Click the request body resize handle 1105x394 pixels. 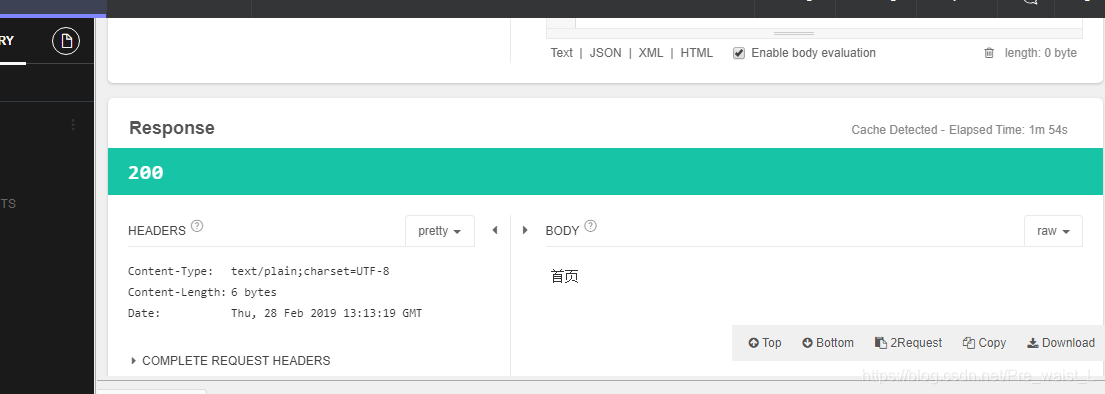point(794,33)
